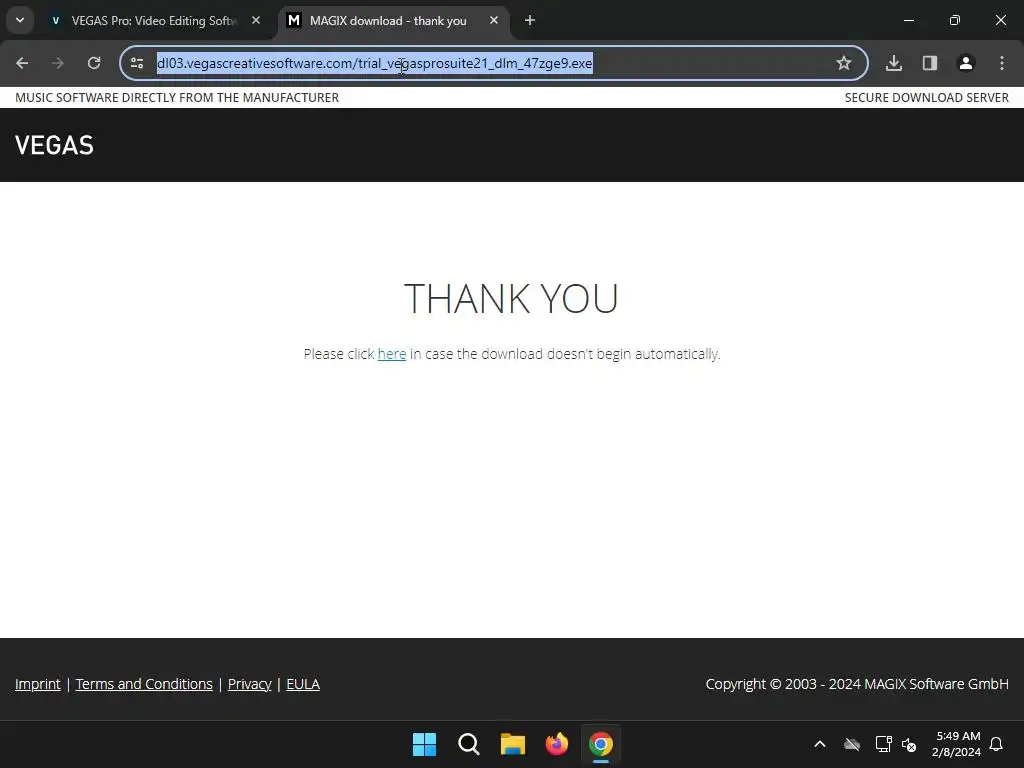Open a new tab with the plus button
Image resolution: width=1024 pixels, height=768 pixels.
(530, 20)
